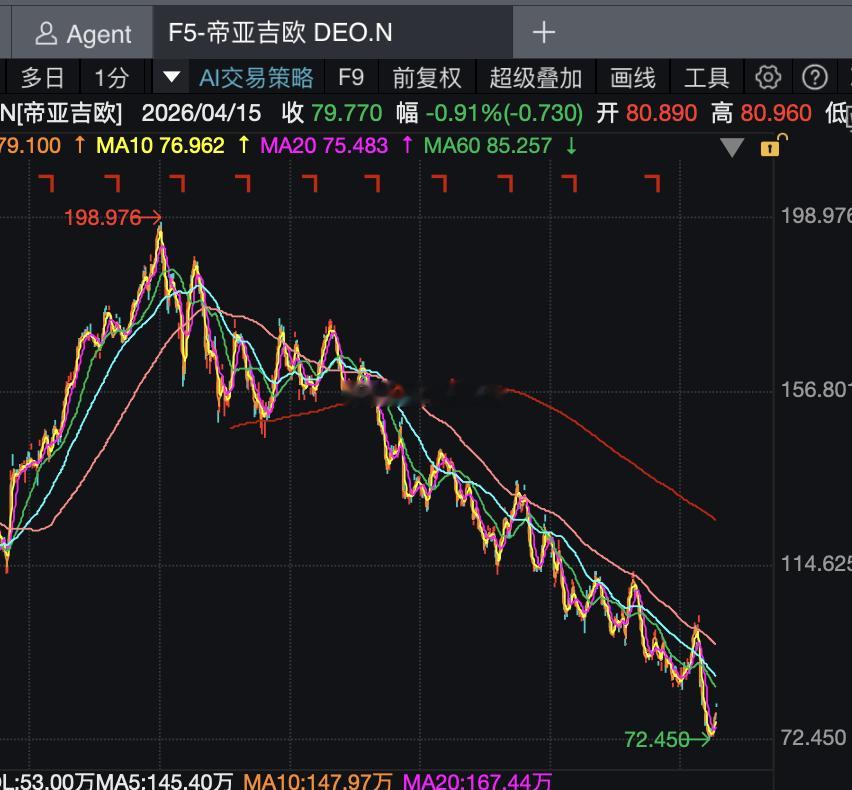Open chart settings gear icon
This screenshot has height=790, width=852.
click(768, 77)
